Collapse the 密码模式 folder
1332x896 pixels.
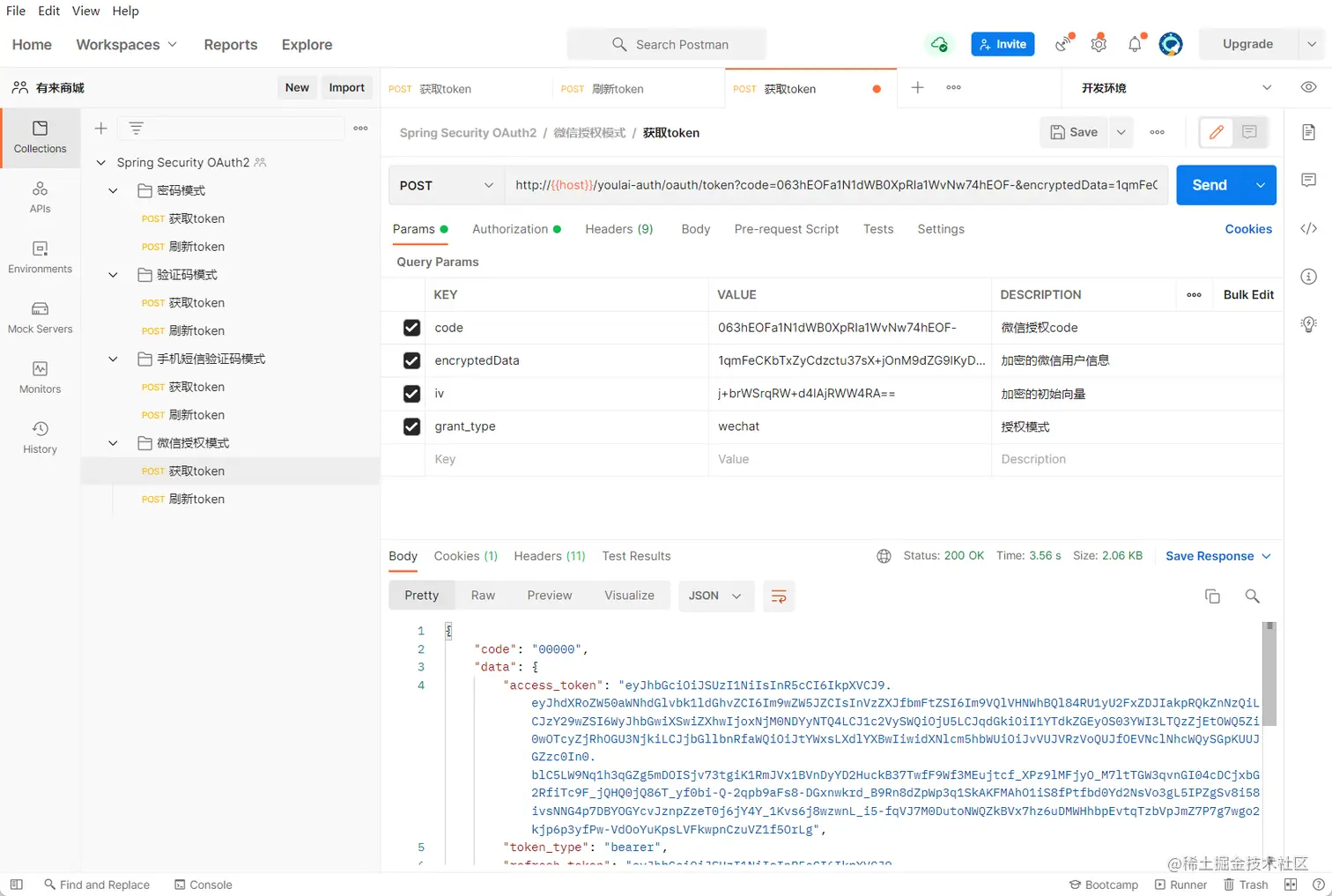pos(113,190)
